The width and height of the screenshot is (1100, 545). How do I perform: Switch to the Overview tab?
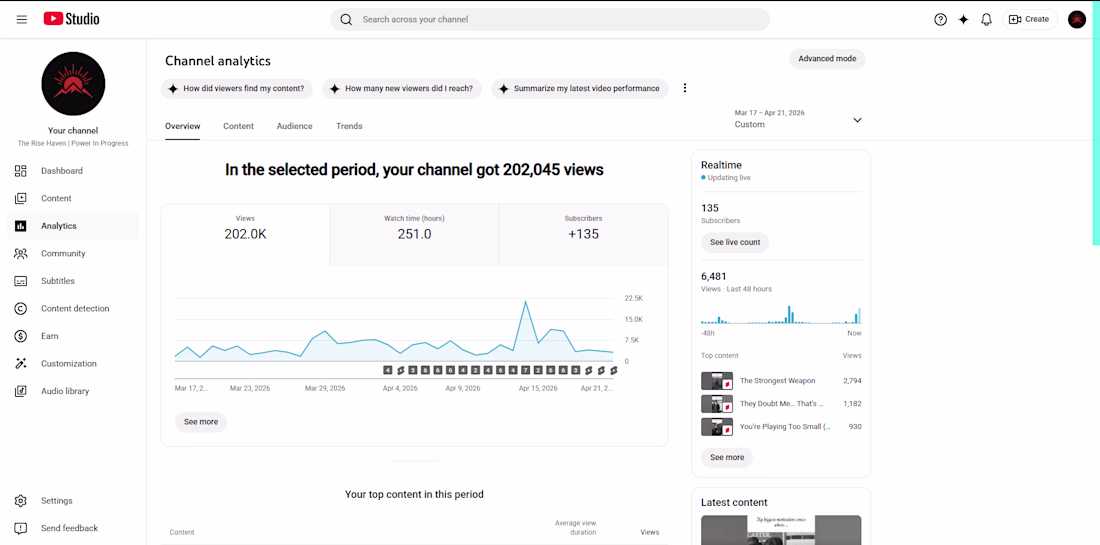click(x=182, y=126)
